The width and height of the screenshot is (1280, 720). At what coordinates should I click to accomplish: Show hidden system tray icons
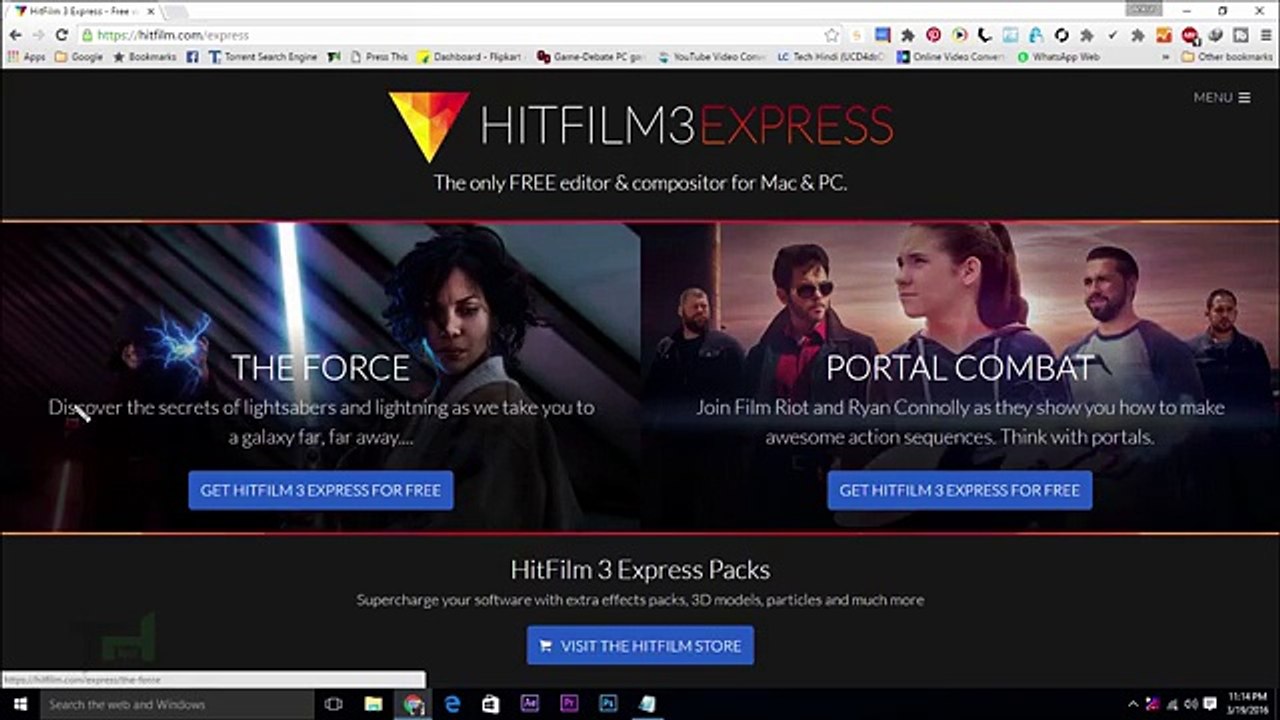click(1133, 704)
